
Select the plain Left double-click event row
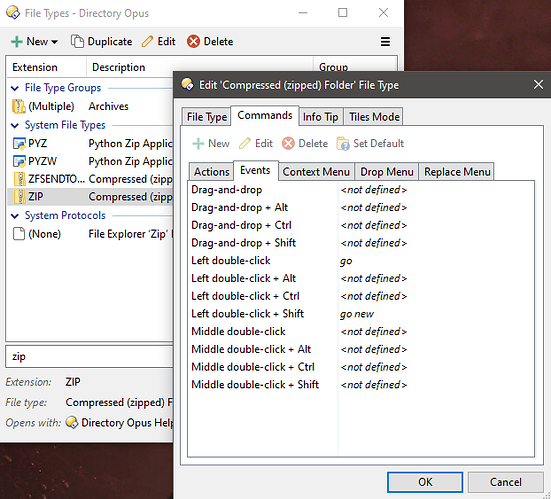tap(361, 261)
